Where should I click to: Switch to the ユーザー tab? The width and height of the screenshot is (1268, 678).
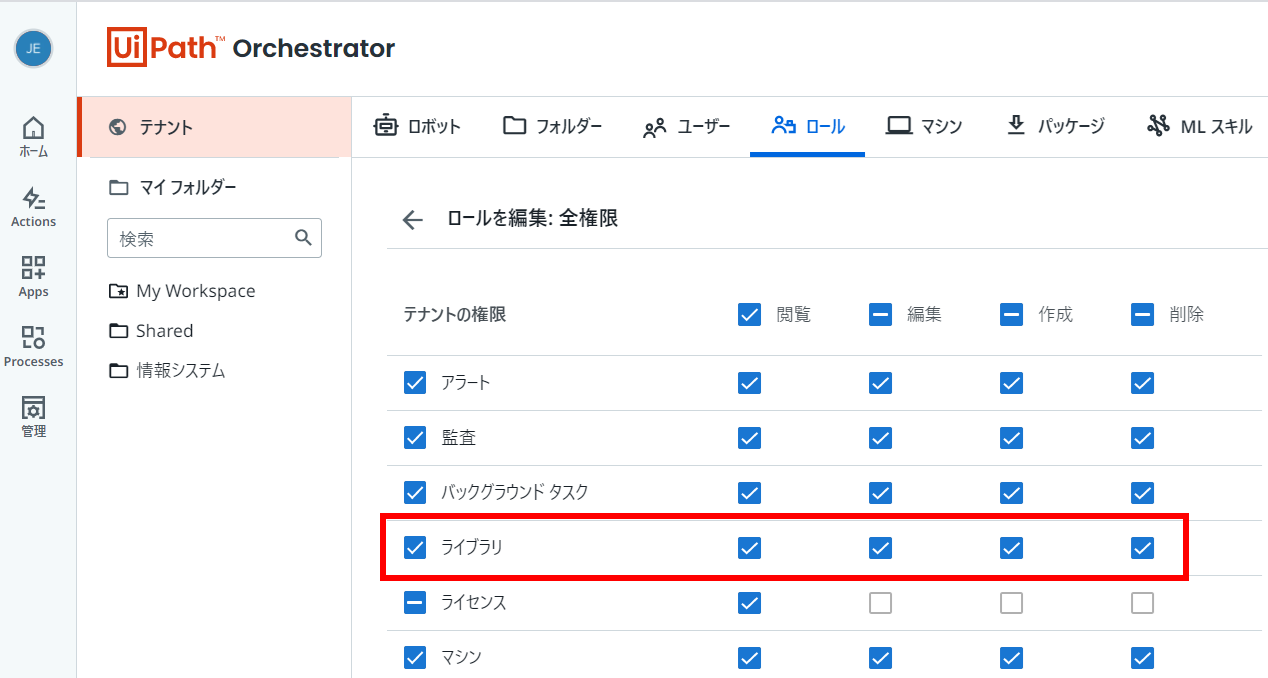687,126
